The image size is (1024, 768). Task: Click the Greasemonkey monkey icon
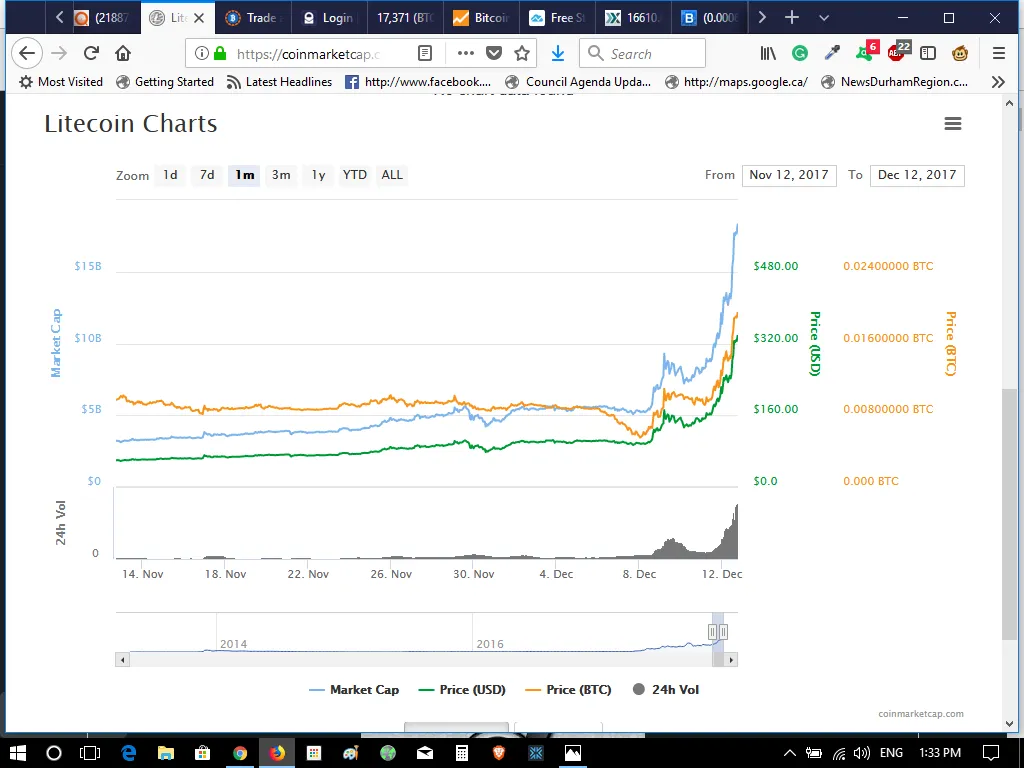pos(959,54)
